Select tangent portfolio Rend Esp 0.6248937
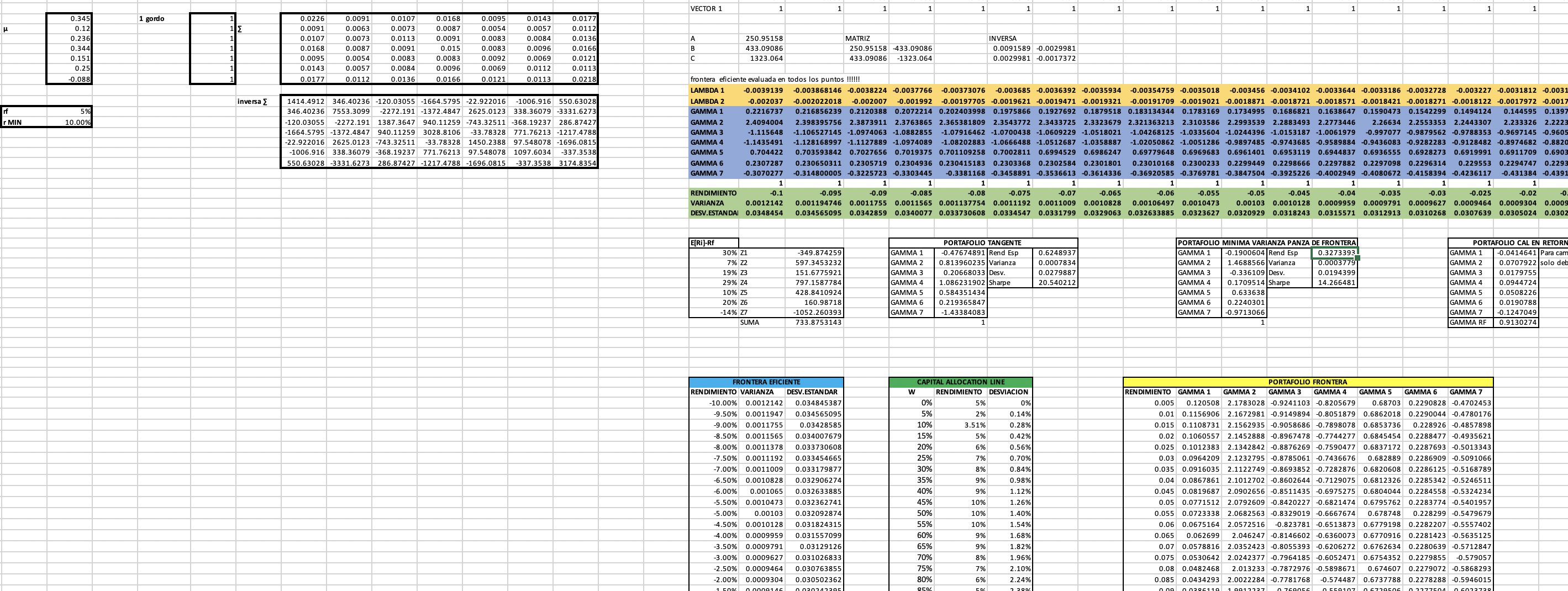The image size is (1568, 591). (x=1055, y=252)
